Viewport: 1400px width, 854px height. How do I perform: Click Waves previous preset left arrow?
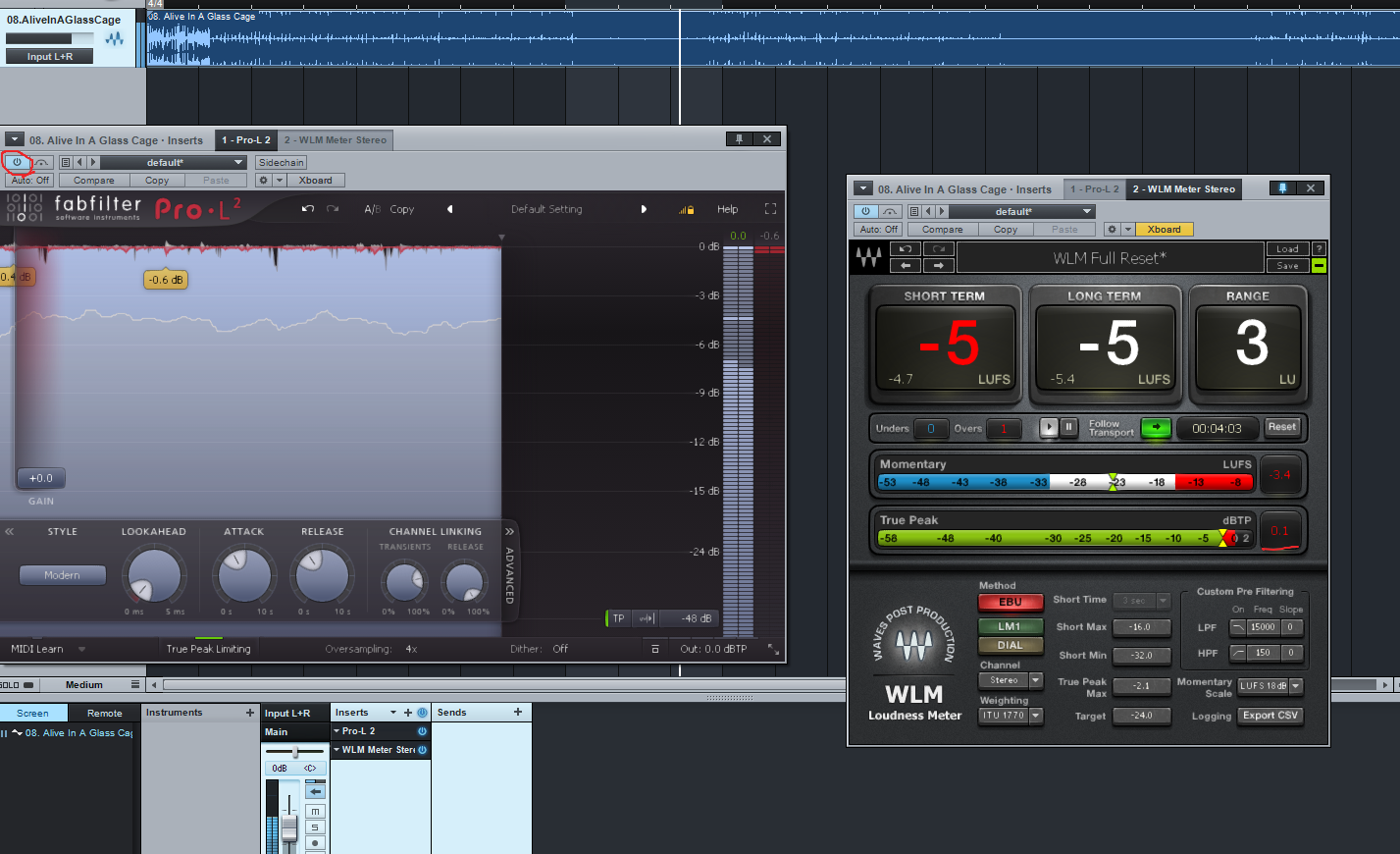pyautogui.click(x=905, y=265)
